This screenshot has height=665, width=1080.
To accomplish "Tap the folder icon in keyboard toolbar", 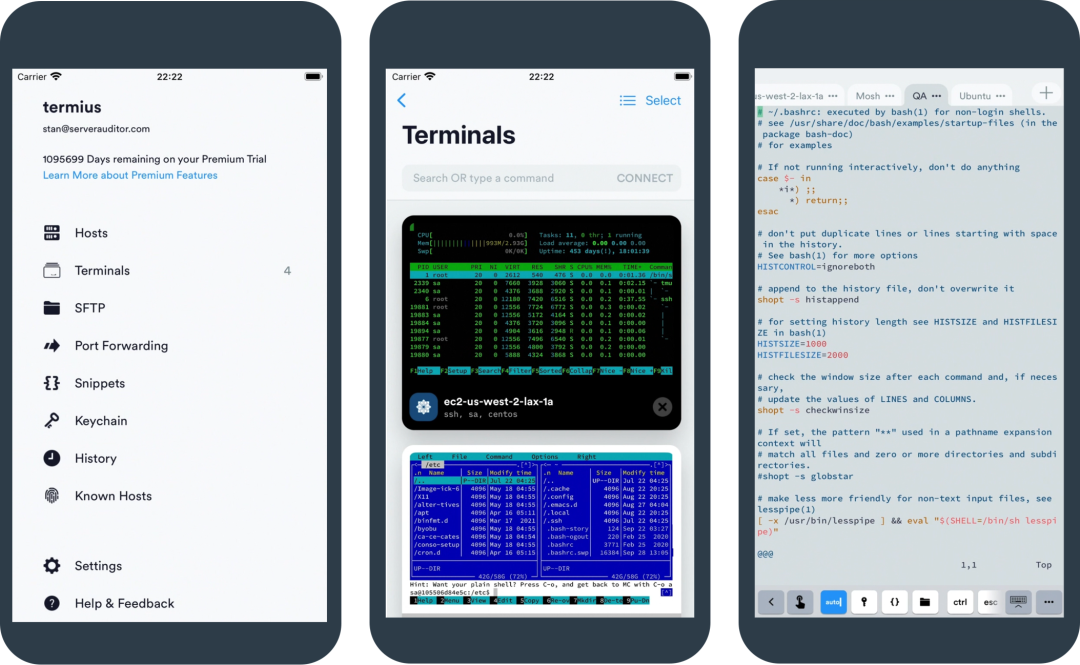I will point(927,602).
